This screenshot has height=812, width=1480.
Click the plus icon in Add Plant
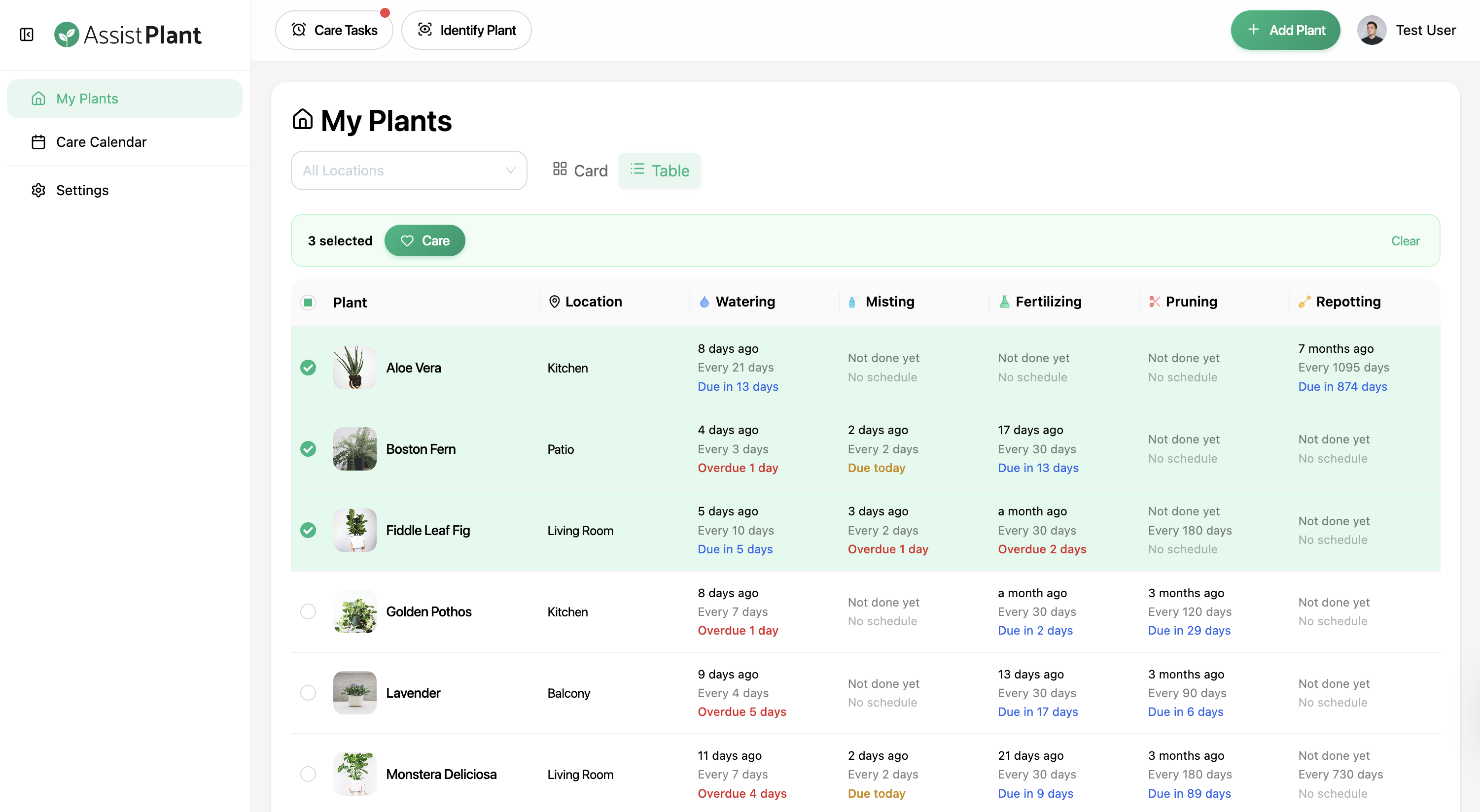pyautogui.click(x=1254, y=29)
